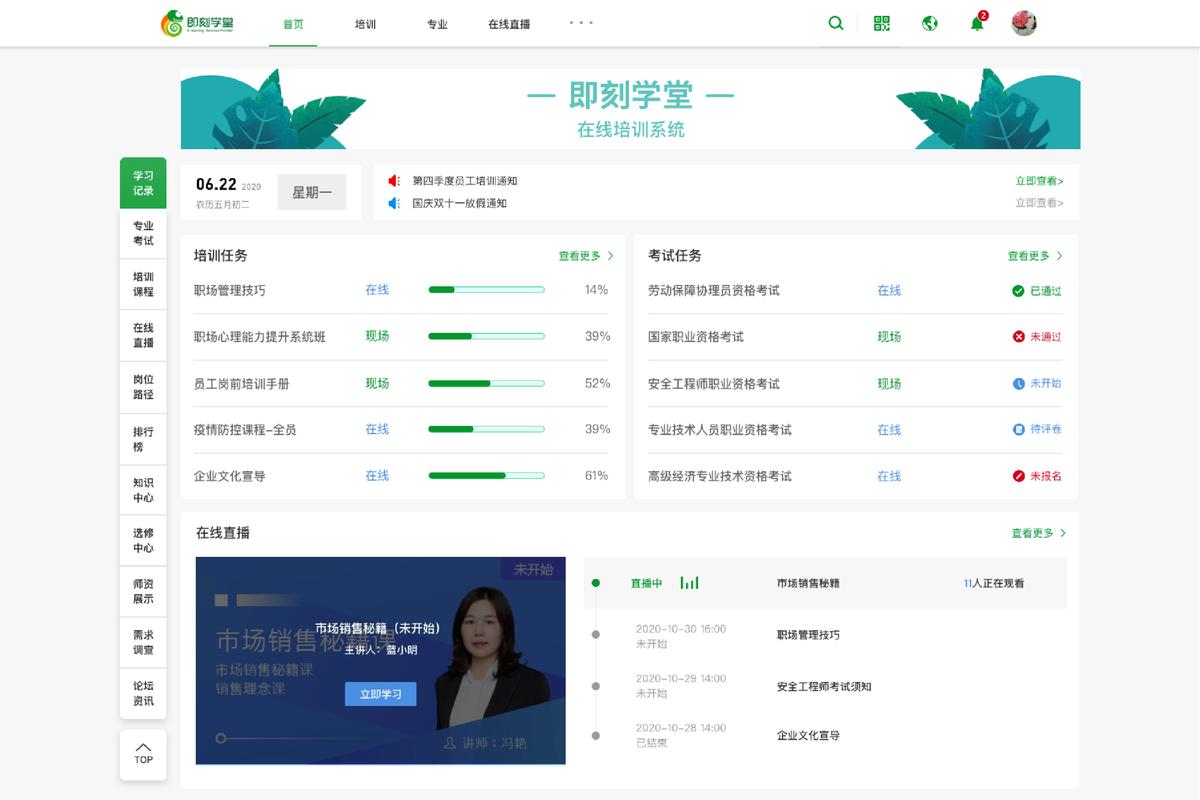Open exam 安全工程师职业资格考试

click(x=714, y=384)
